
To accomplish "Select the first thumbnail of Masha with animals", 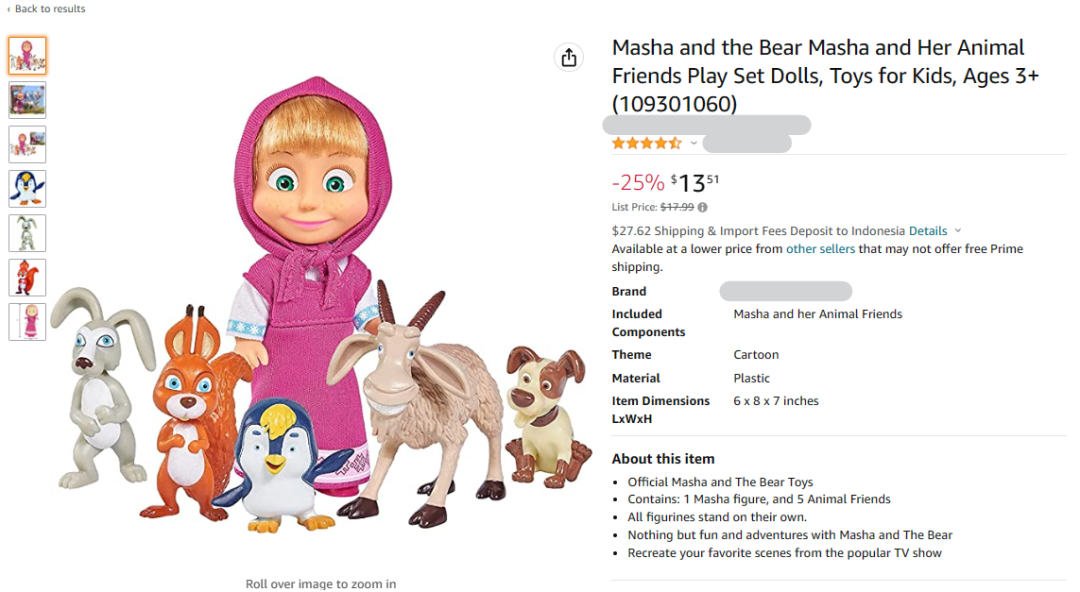I will point(28,56).
